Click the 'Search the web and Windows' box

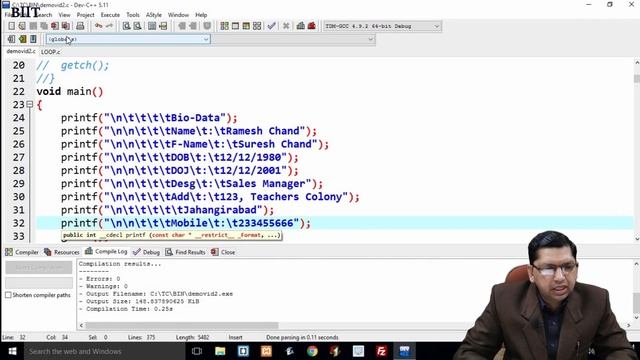(x=104, y=351)
